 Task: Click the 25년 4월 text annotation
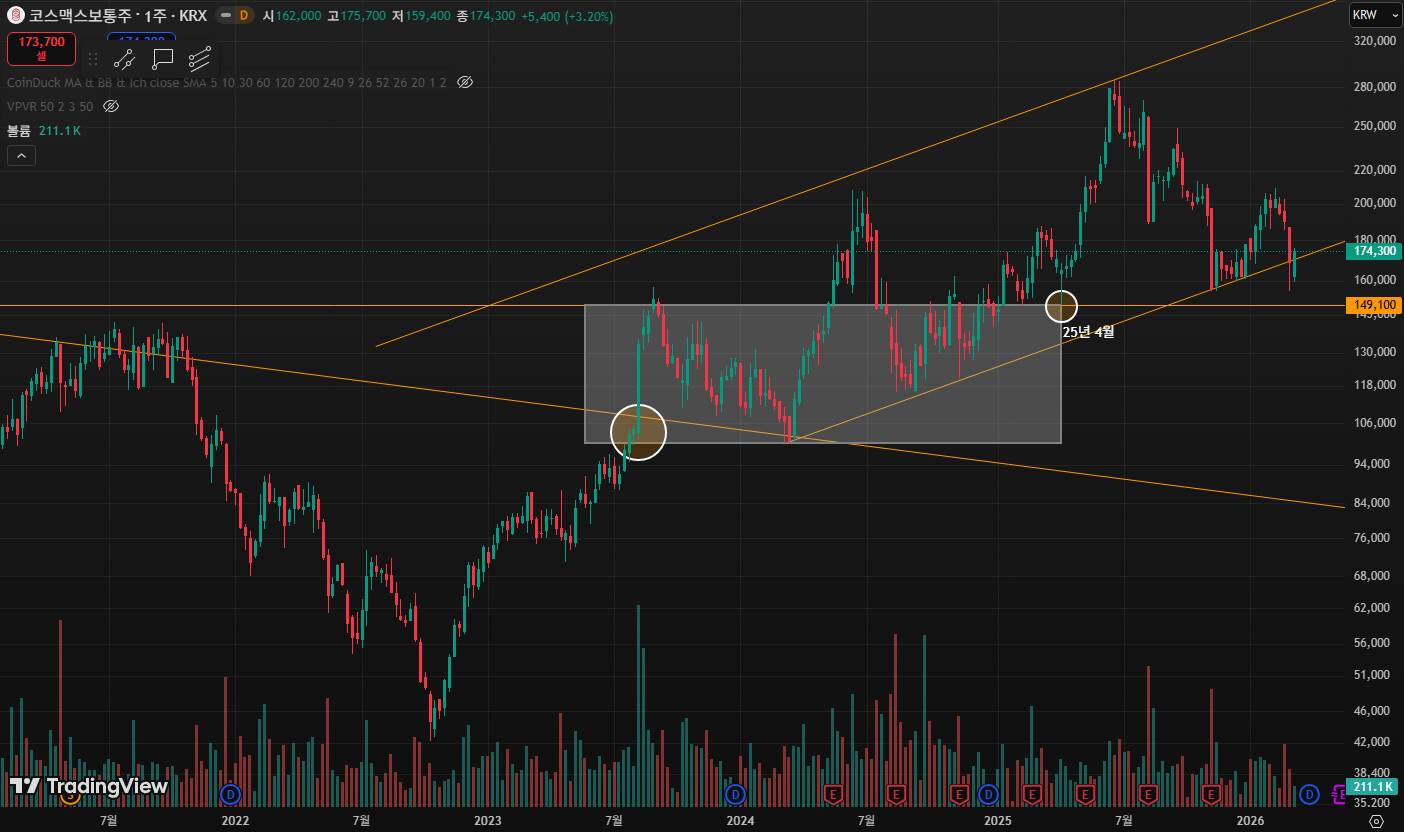click(x=1088, y=332)
